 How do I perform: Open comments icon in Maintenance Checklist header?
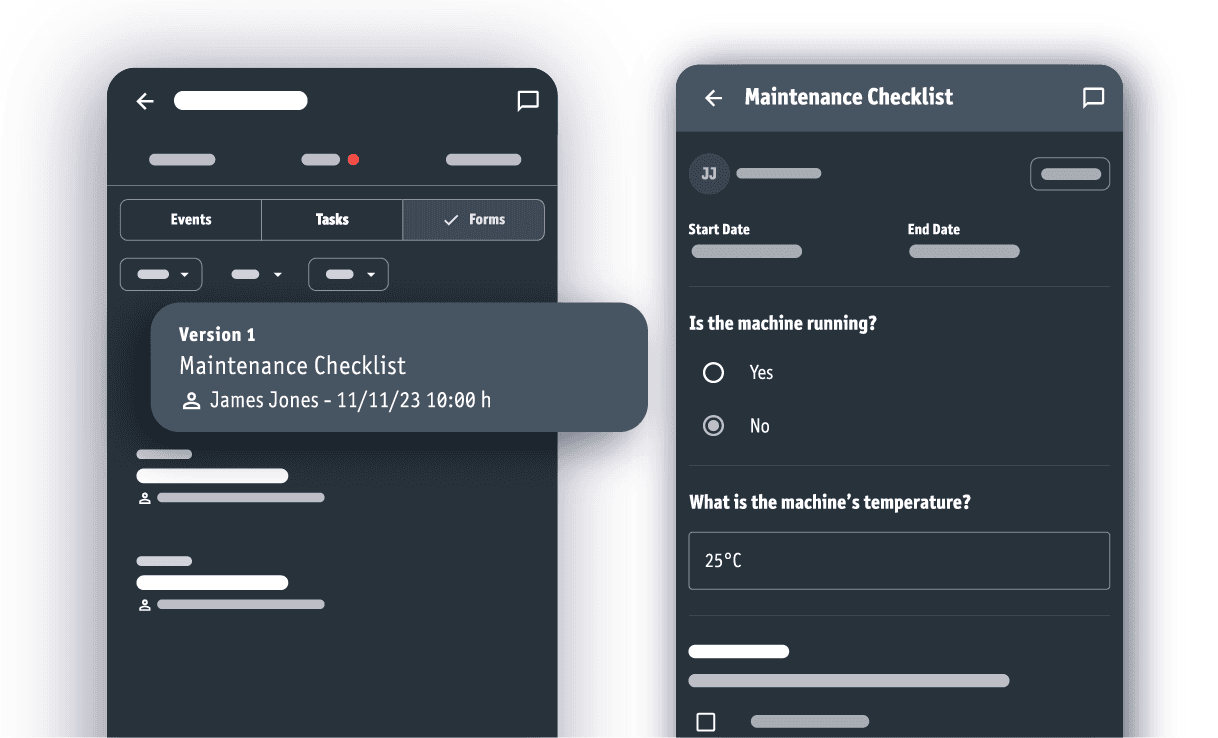pos(1093,97)
